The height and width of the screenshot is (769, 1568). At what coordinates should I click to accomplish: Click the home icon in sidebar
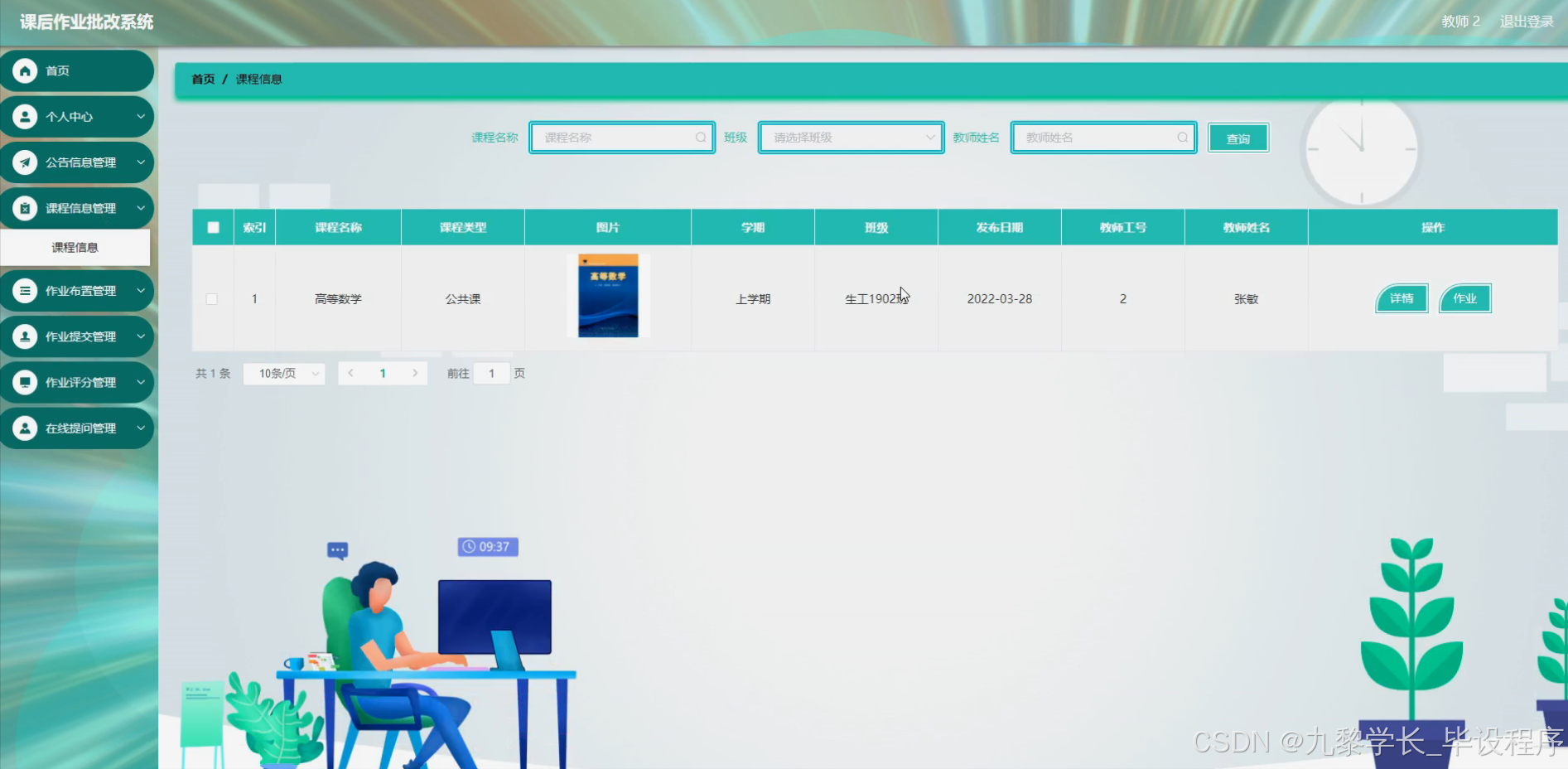click(x=25, y=70)
